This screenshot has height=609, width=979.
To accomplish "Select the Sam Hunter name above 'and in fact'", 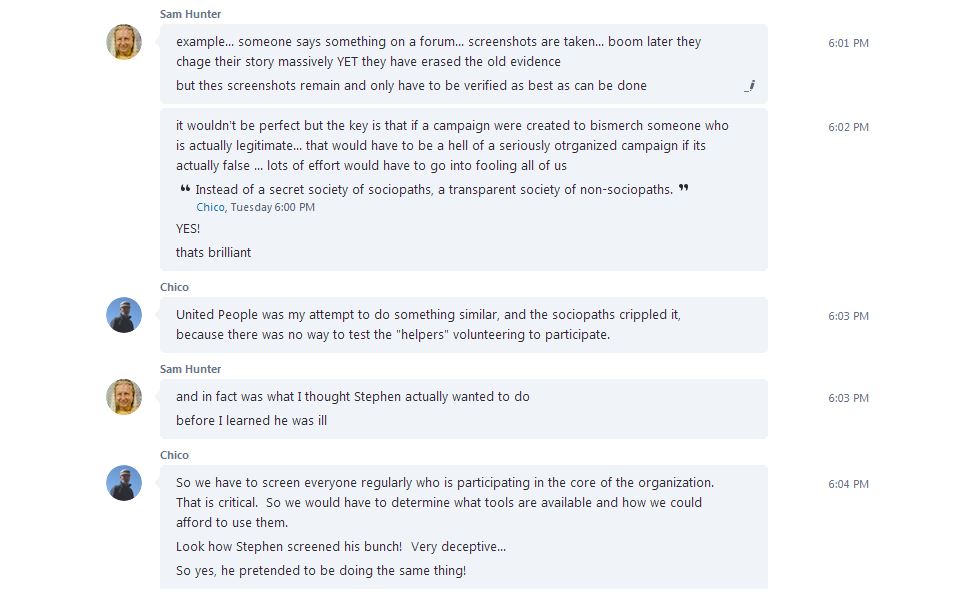I will point(190,369).
